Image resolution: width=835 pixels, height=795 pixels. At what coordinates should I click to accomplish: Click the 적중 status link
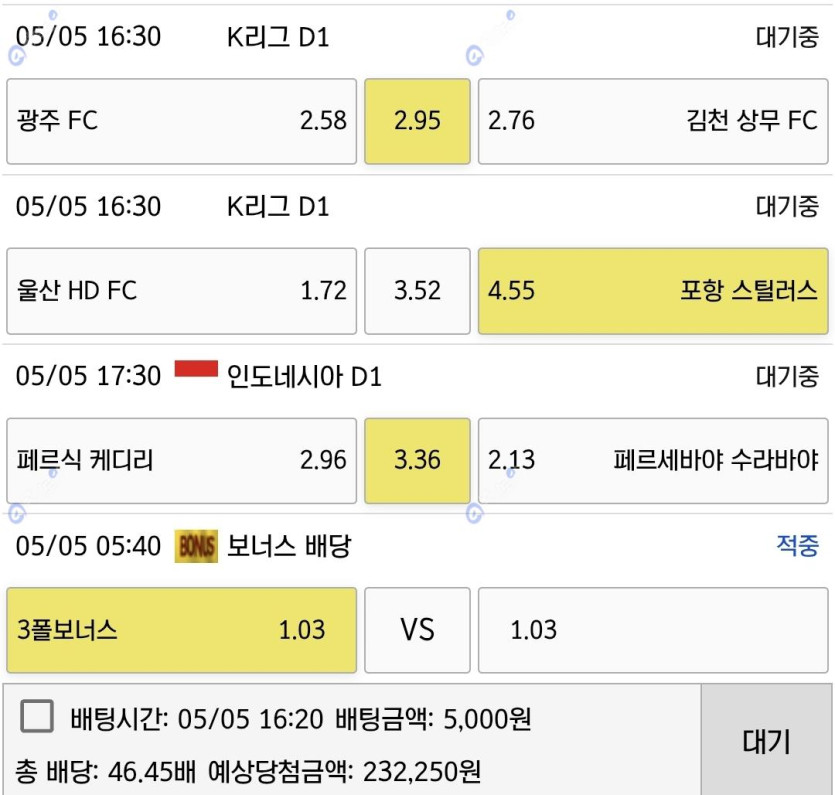(x=797, y=545)
